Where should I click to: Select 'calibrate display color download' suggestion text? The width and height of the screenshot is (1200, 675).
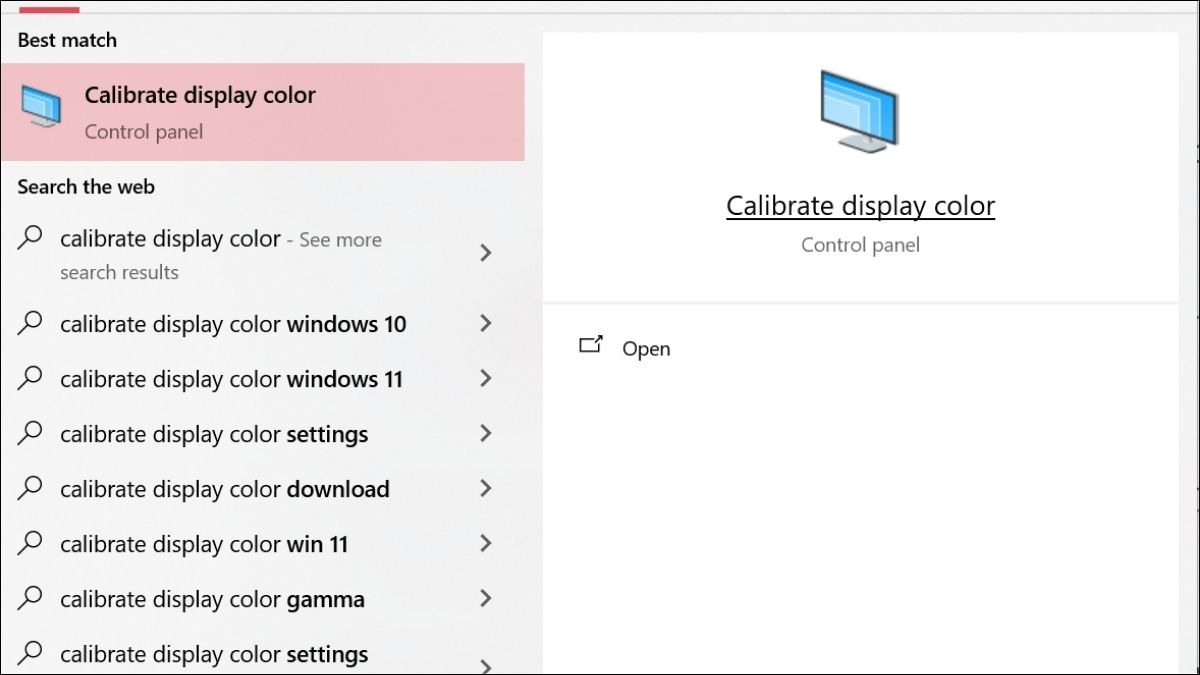coord(225,490)
